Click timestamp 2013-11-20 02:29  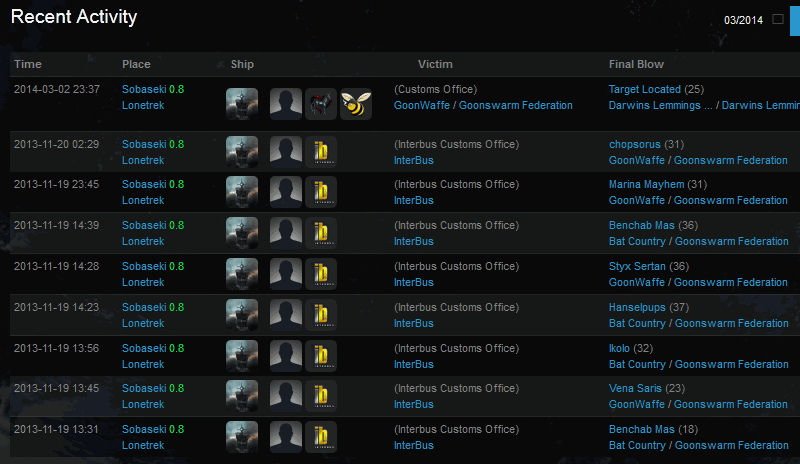(x=56, y=144)
